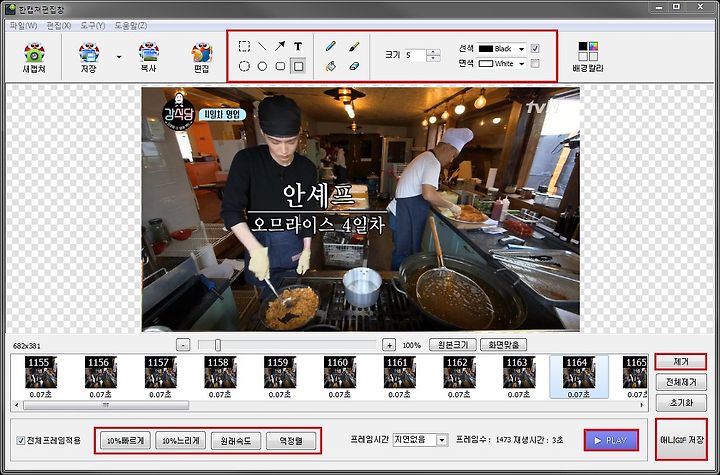Click the 복사 copy icon
720x475 pixels.
coord(148,58)
